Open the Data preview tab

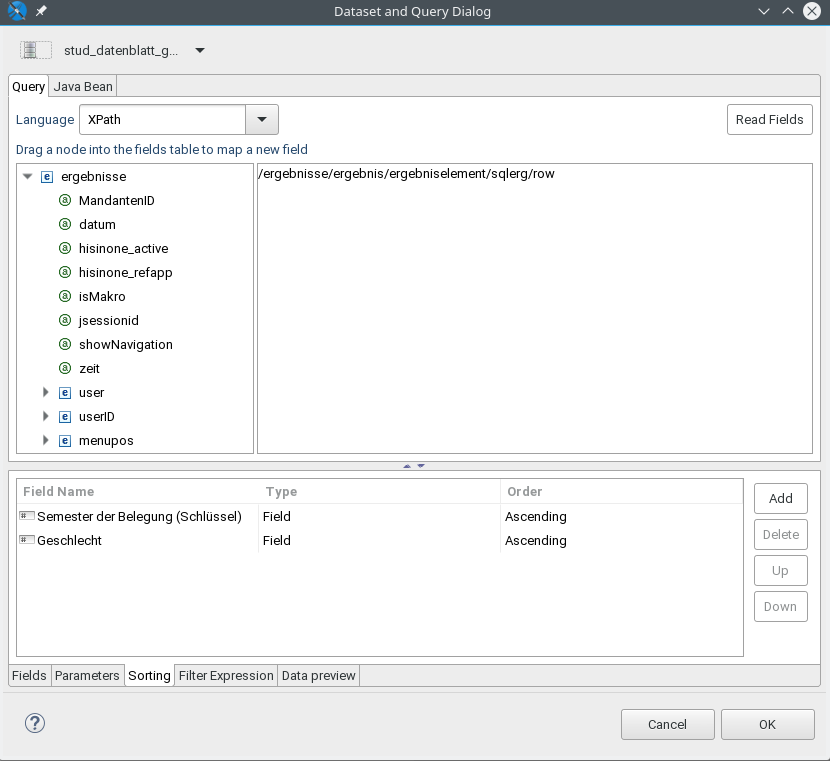pos(318,675)
